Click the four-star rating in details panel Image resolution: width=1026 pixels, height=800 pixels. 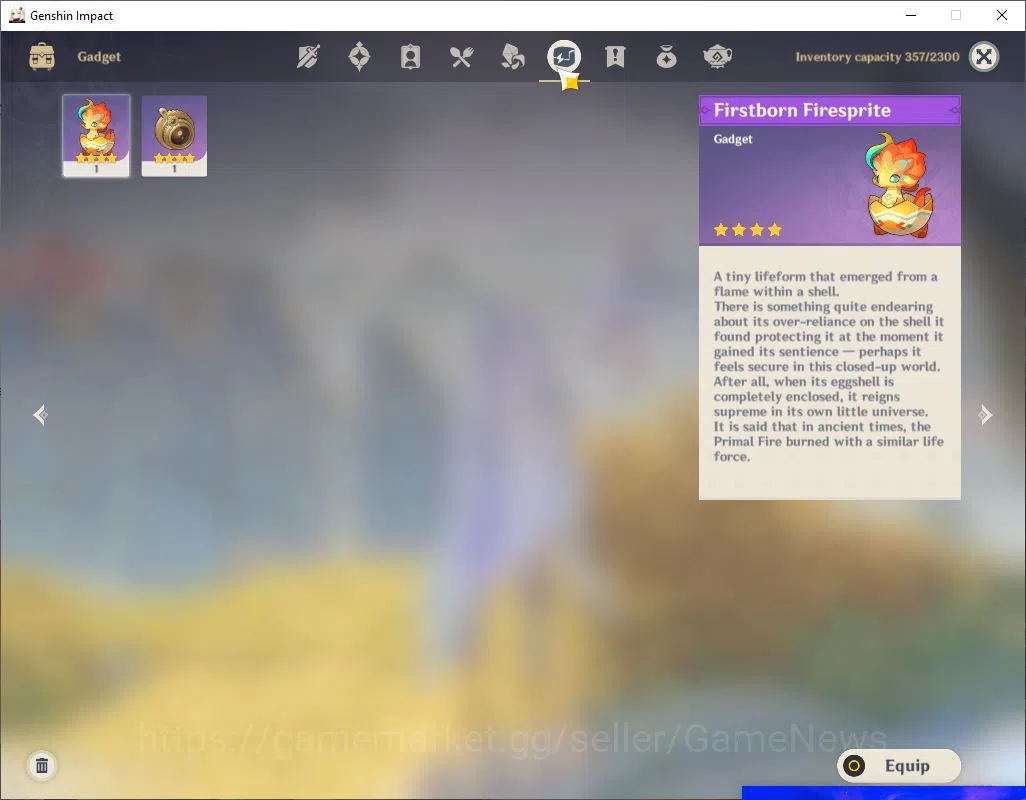(x=748, y=230)
